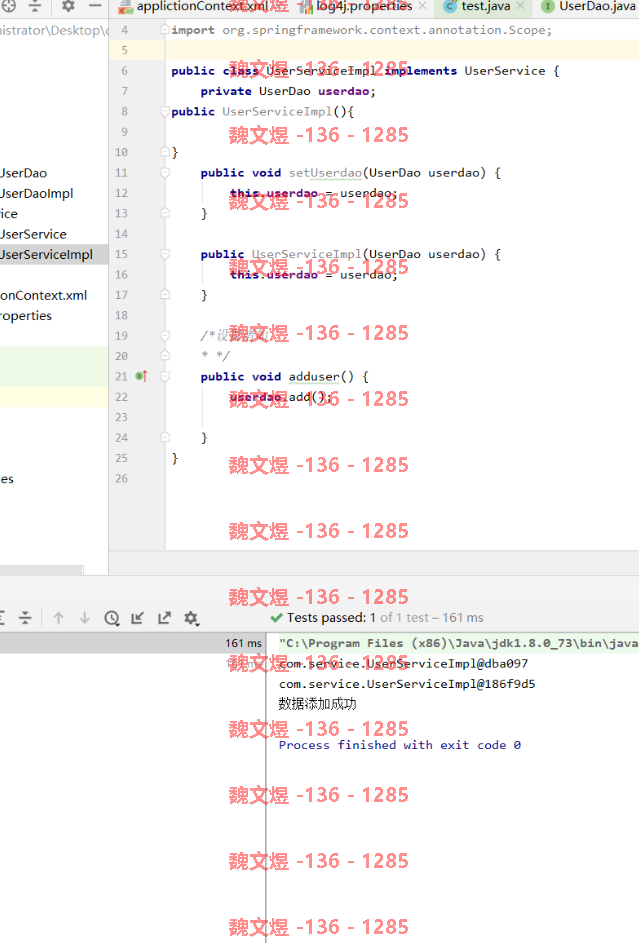Click fold end marker at line 17
The height and width of the screenshot is (943, 639).
pyautogui.click(x=165, y=295)
